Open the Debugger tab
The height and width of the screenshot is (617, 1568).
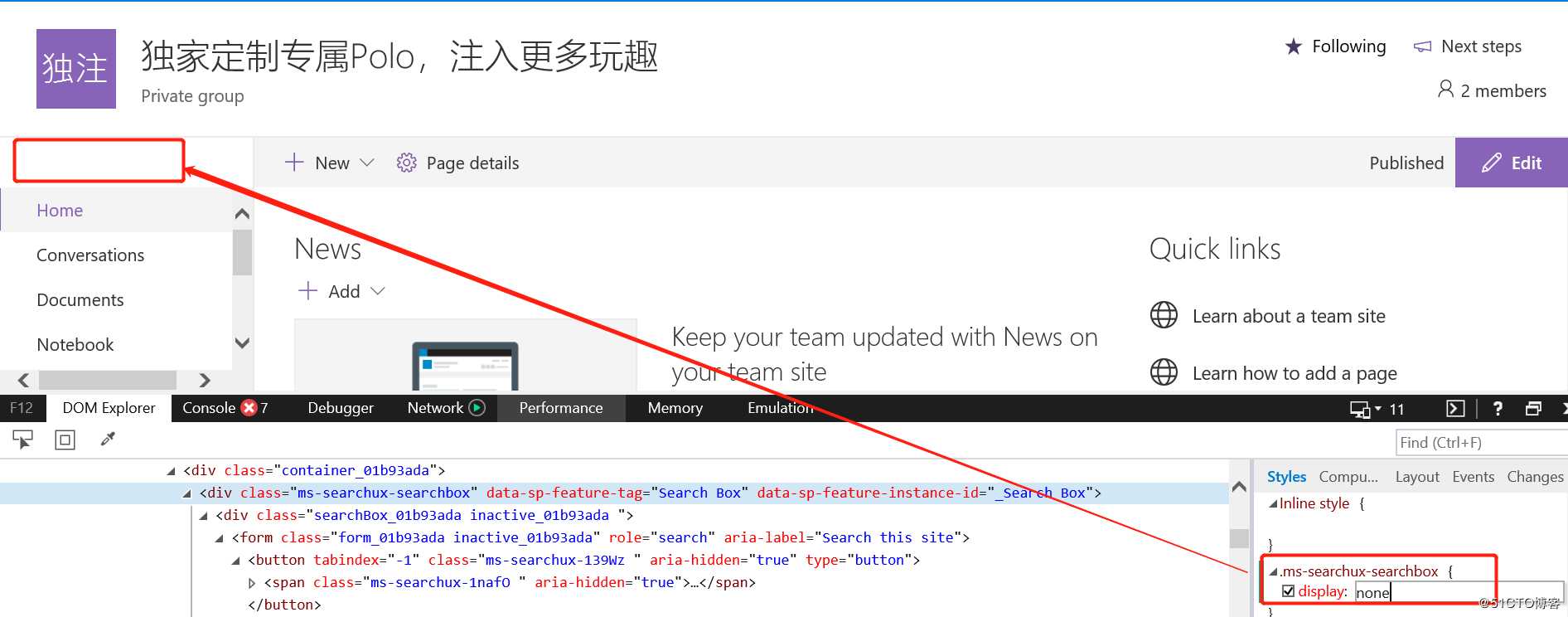click(x=341, y=408)
